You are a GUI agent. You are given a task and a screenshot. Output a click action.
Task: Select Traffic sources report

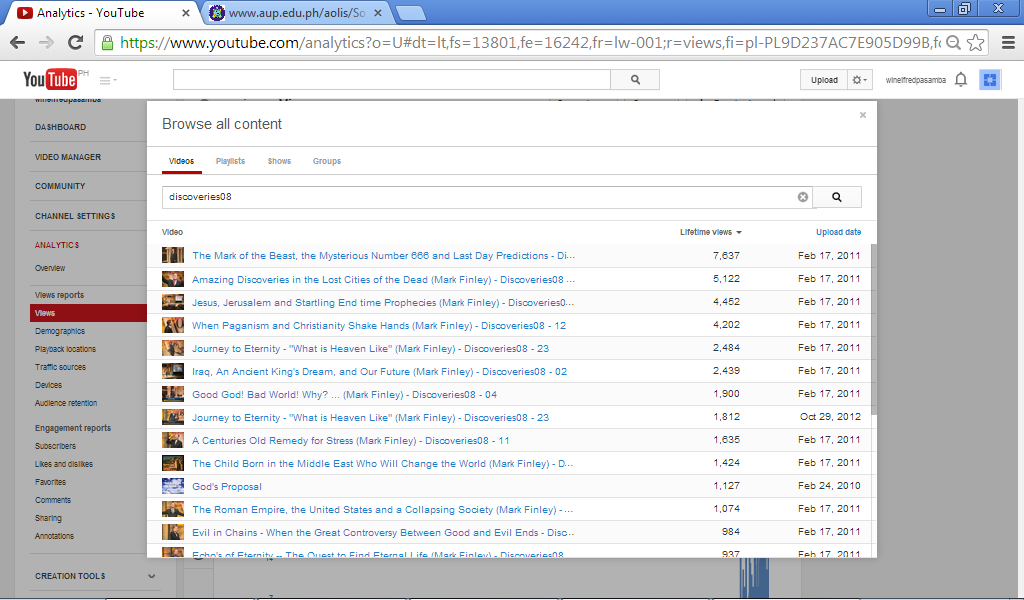coord(61,367)
